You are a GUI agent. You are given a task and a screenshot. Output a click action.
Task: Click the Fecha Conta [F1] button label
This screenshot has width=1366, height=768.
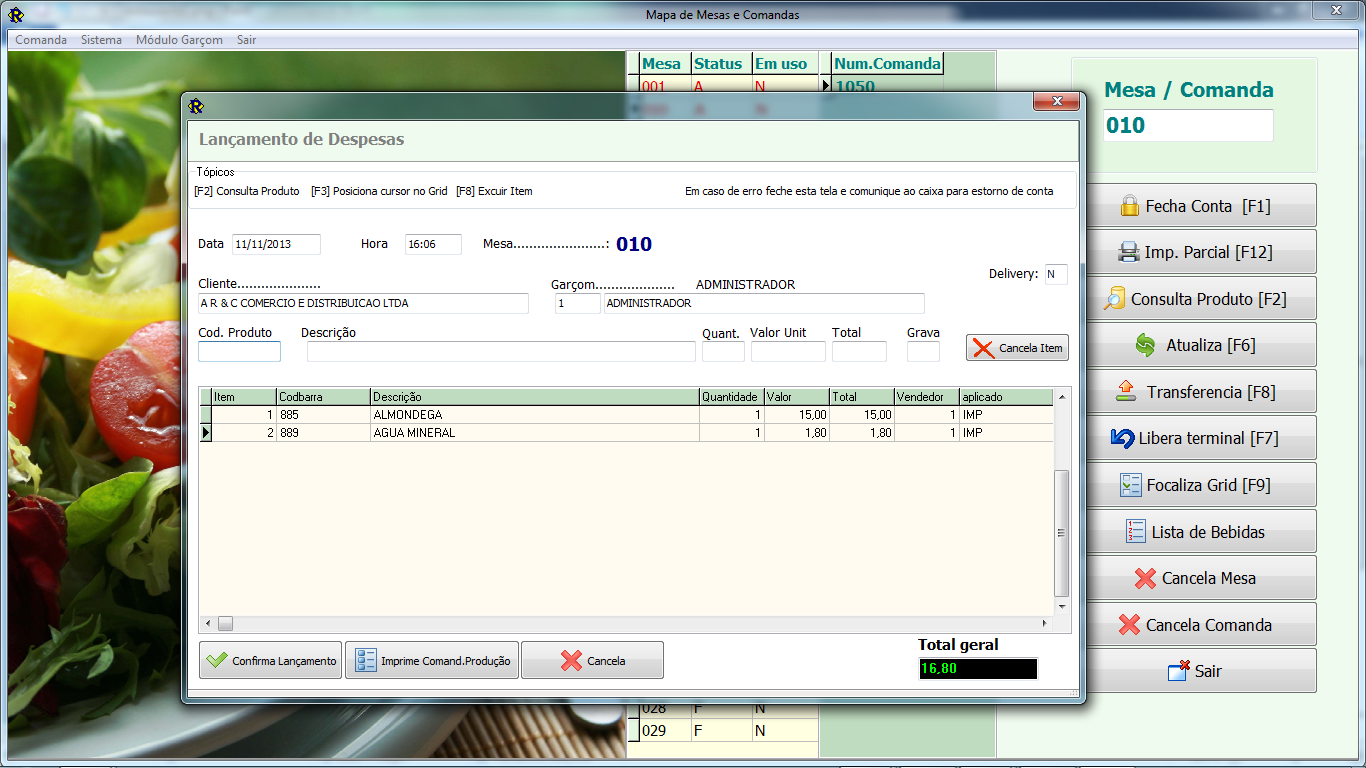tap(1208, 206)
